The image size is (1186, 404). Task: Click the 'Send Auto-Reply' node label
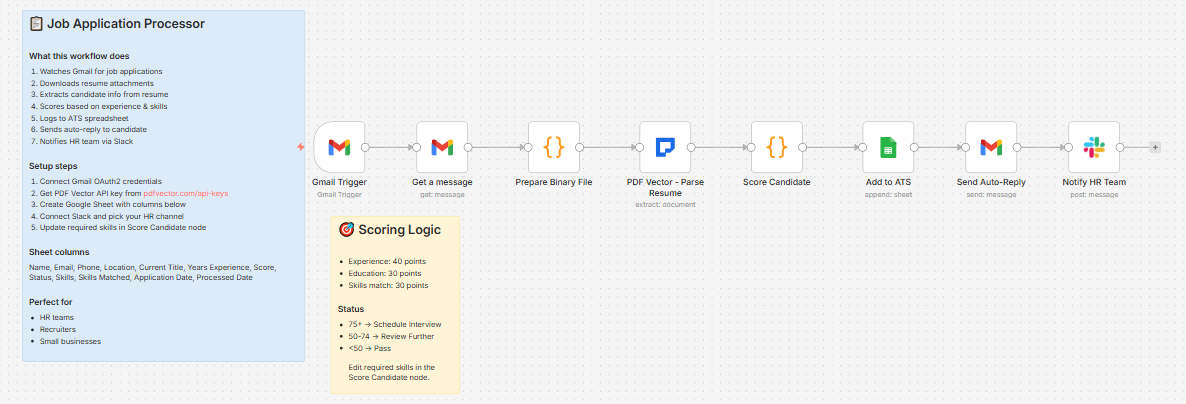[991, 182]
